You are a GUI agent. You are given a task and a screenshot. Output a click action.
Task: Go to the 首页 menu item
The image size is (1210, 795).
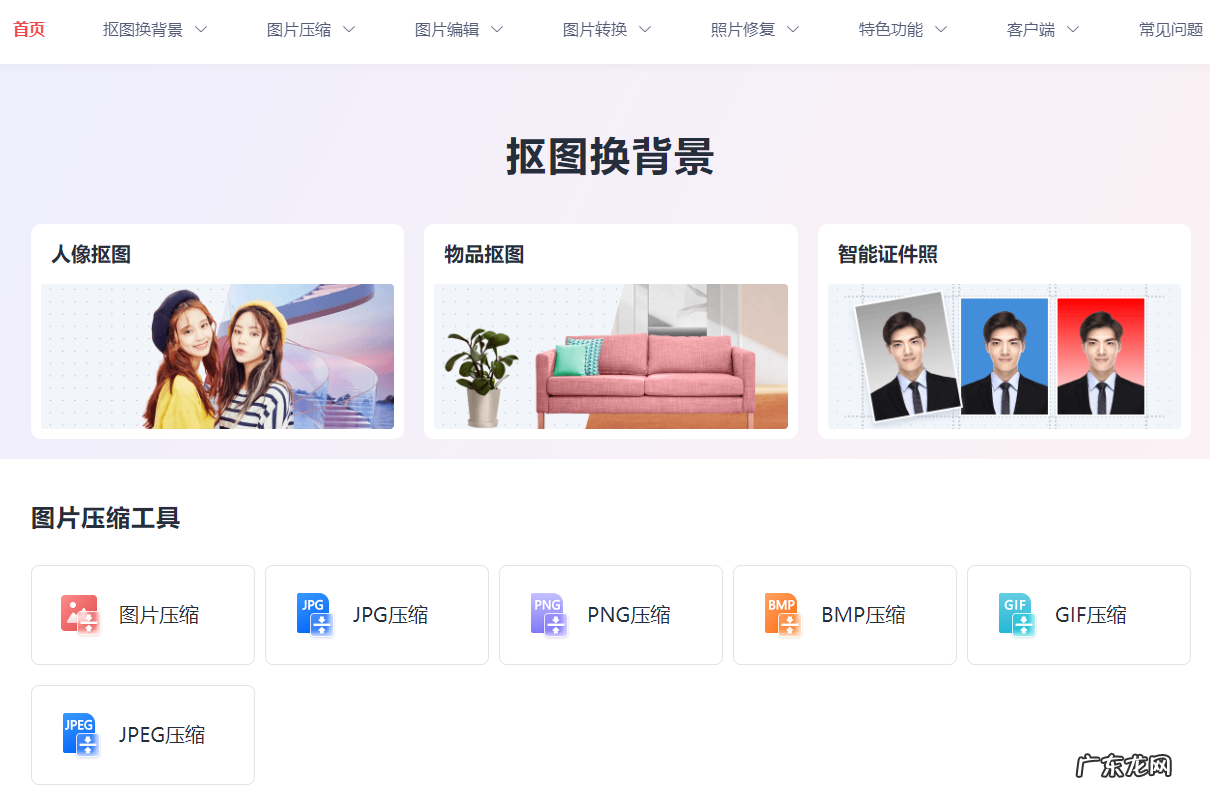pyautogui.click(x=29, y=29)
